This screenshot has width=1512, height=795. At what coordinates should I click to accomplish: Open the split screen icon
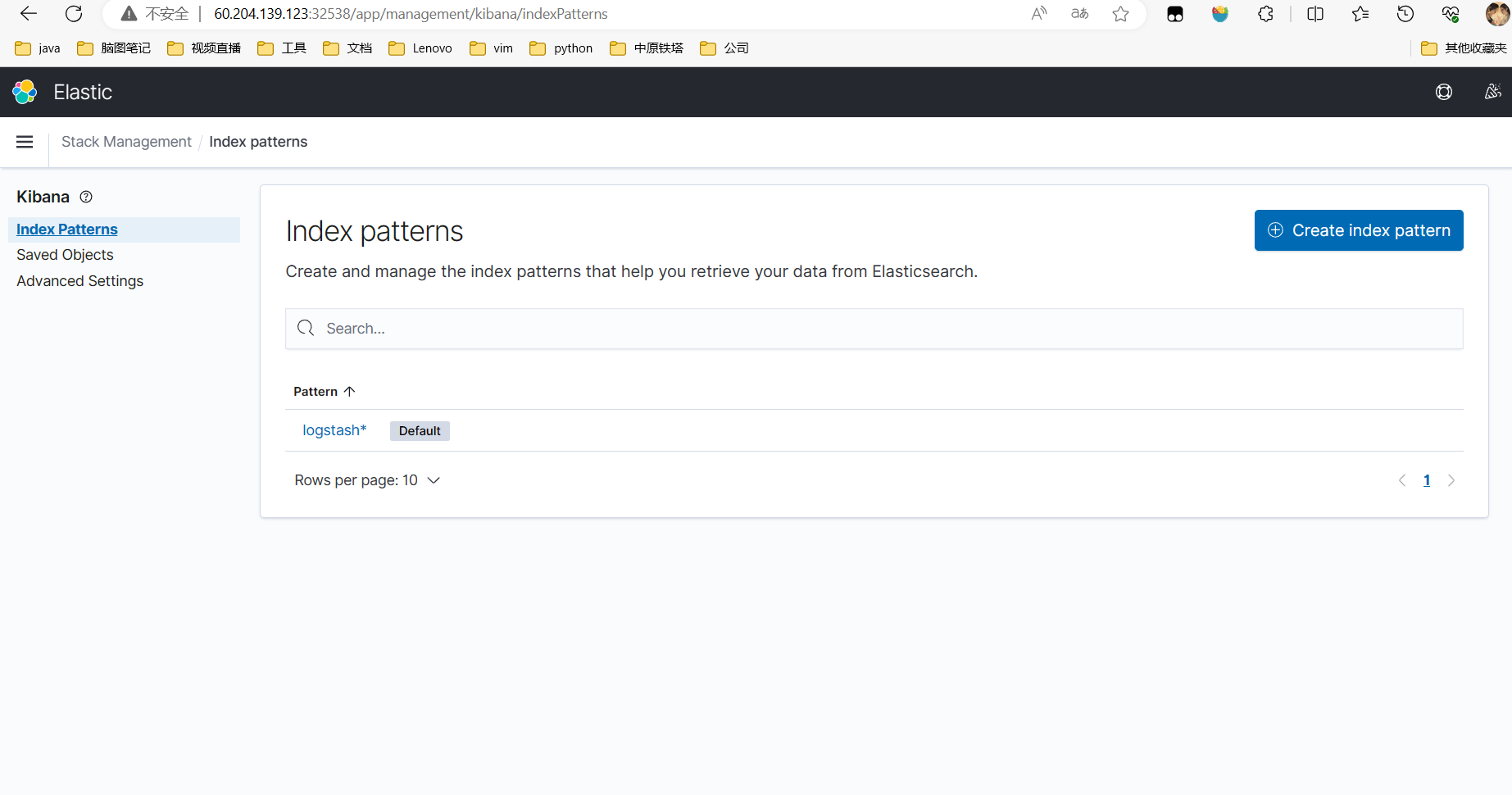pos(1315,14)
